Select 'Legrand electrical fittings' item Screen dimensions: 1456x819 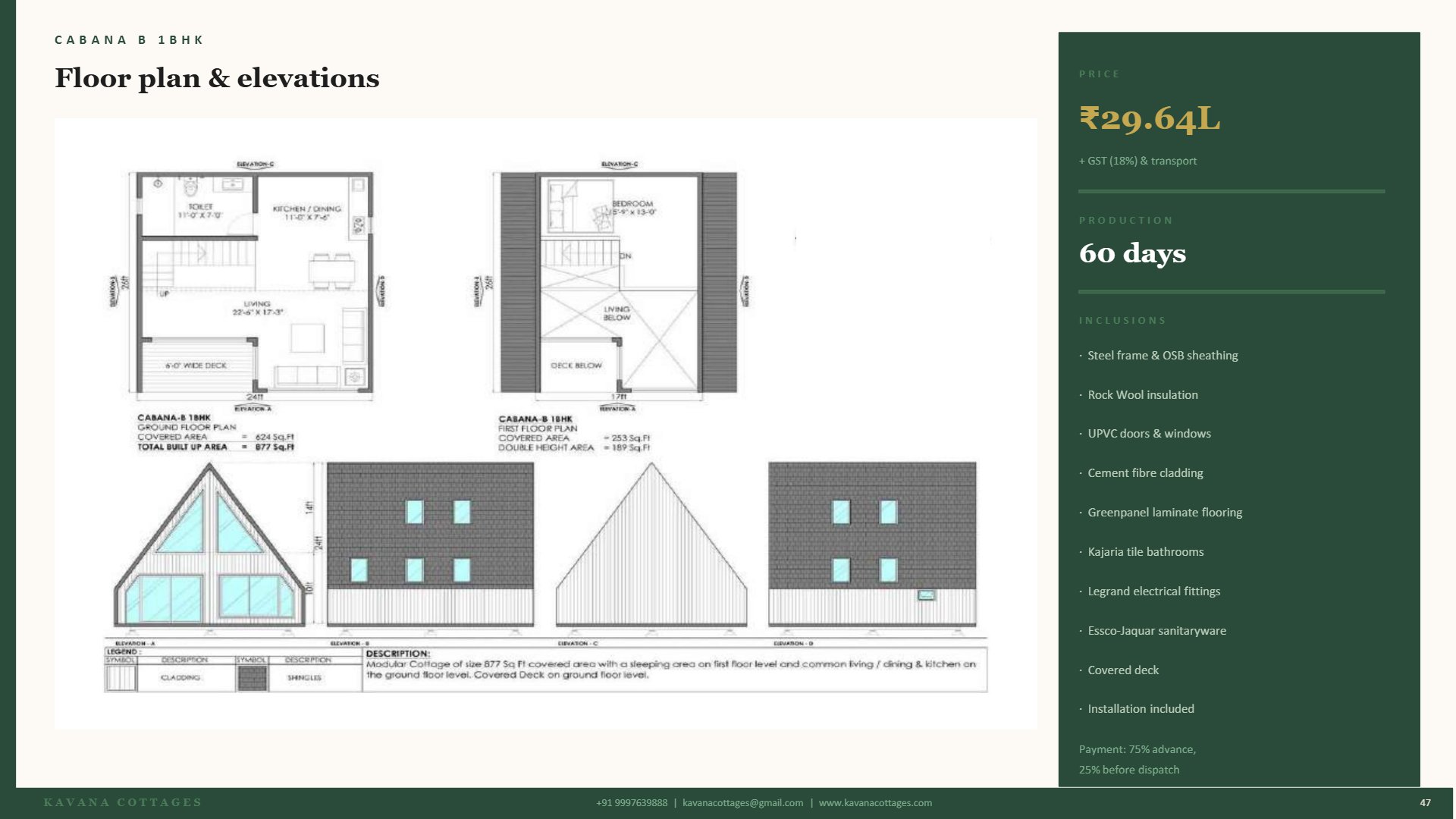(x=1154, y=591)
